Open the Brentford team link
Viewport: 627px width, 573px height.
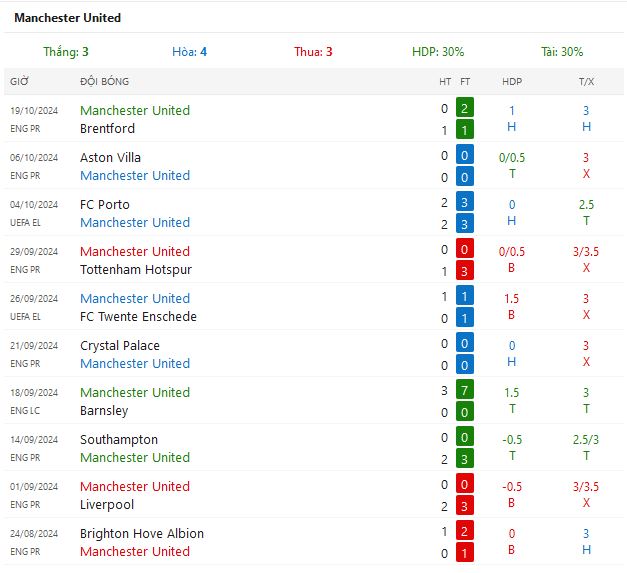pyautogui.click(x=108, y=128)
